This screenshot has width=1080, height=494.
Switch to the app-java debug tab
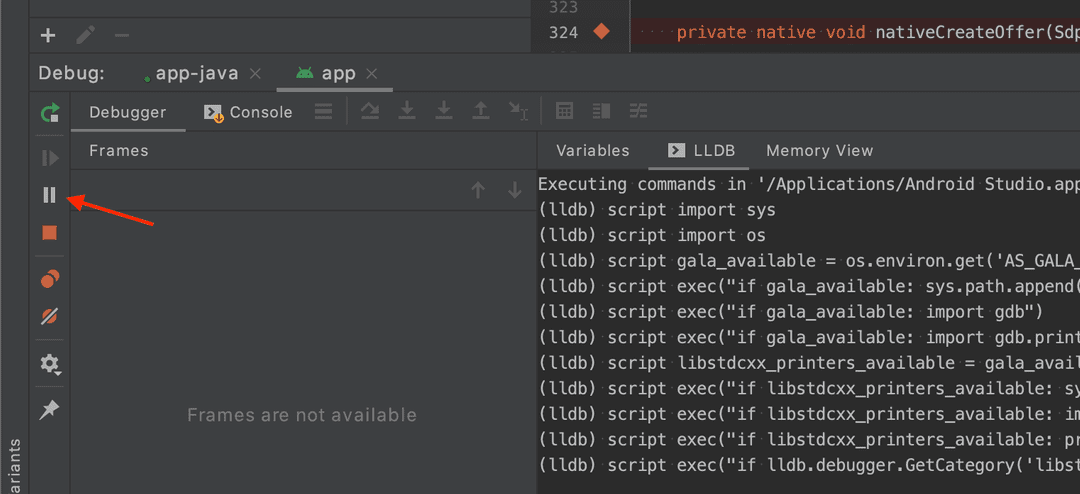(x=197, y=73)
